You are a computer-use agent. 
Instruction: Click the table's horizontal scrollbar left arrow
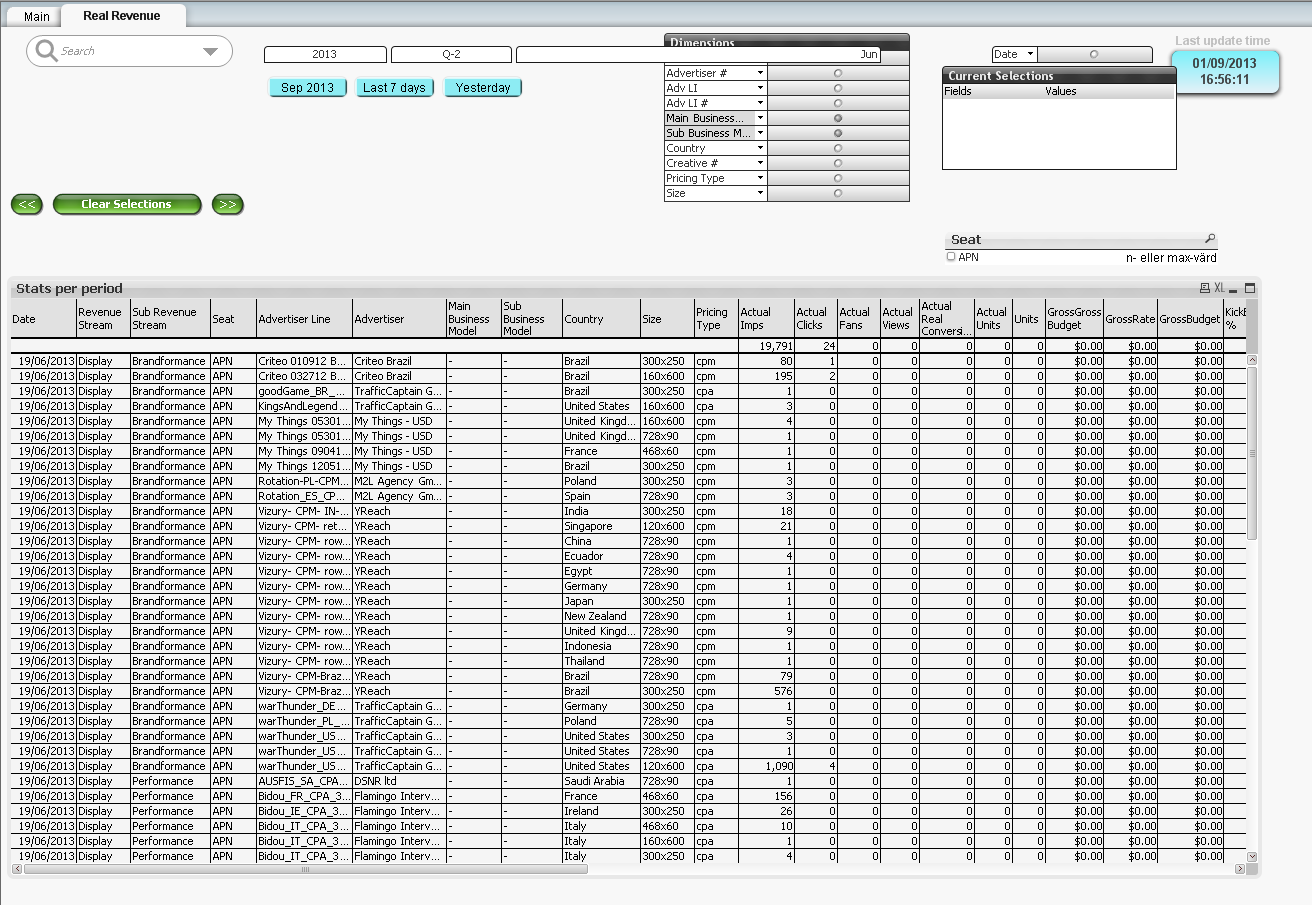click(x=17, y=869)
